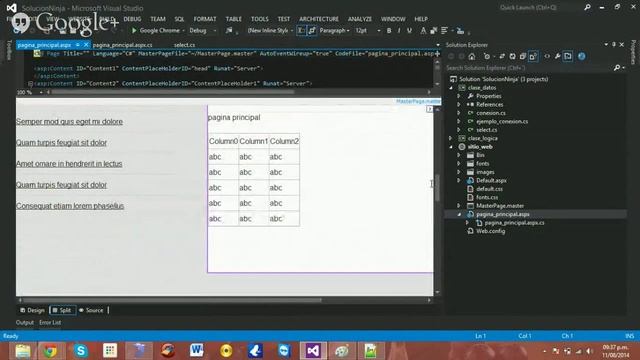This screenshot has width=640, height=360.
Task: Expand the clase_logica project node
Action: click(x=451, y=138)
